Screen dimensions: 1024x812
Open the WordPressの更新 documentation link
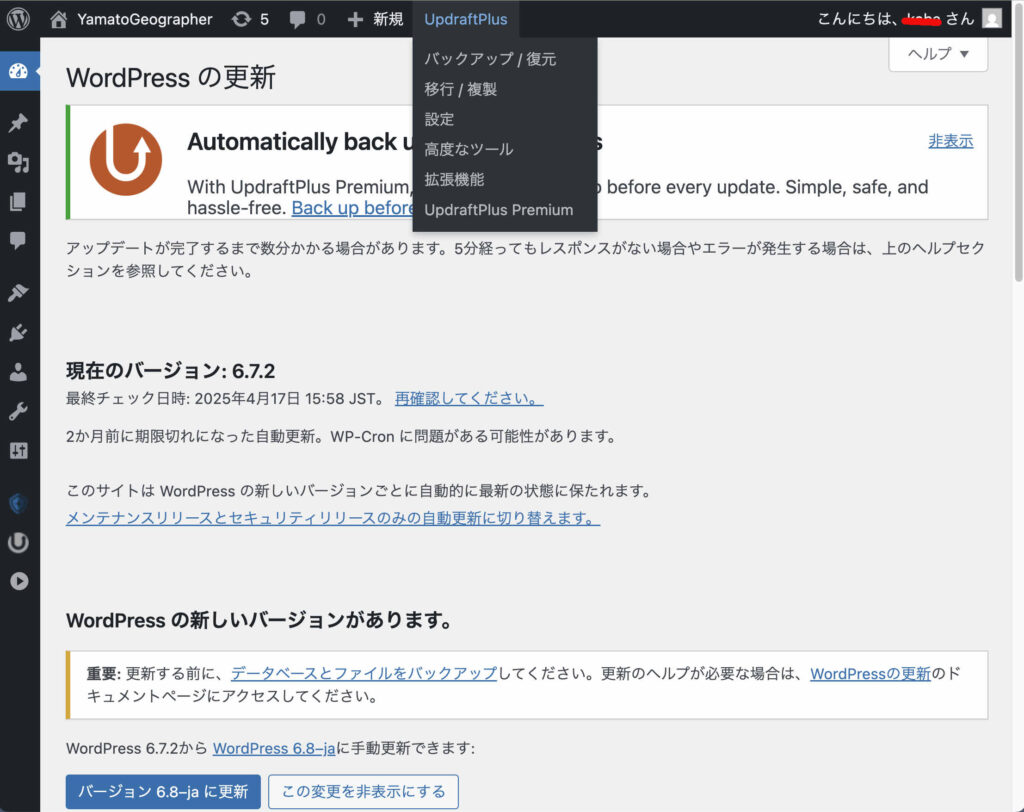coord(871,673)
